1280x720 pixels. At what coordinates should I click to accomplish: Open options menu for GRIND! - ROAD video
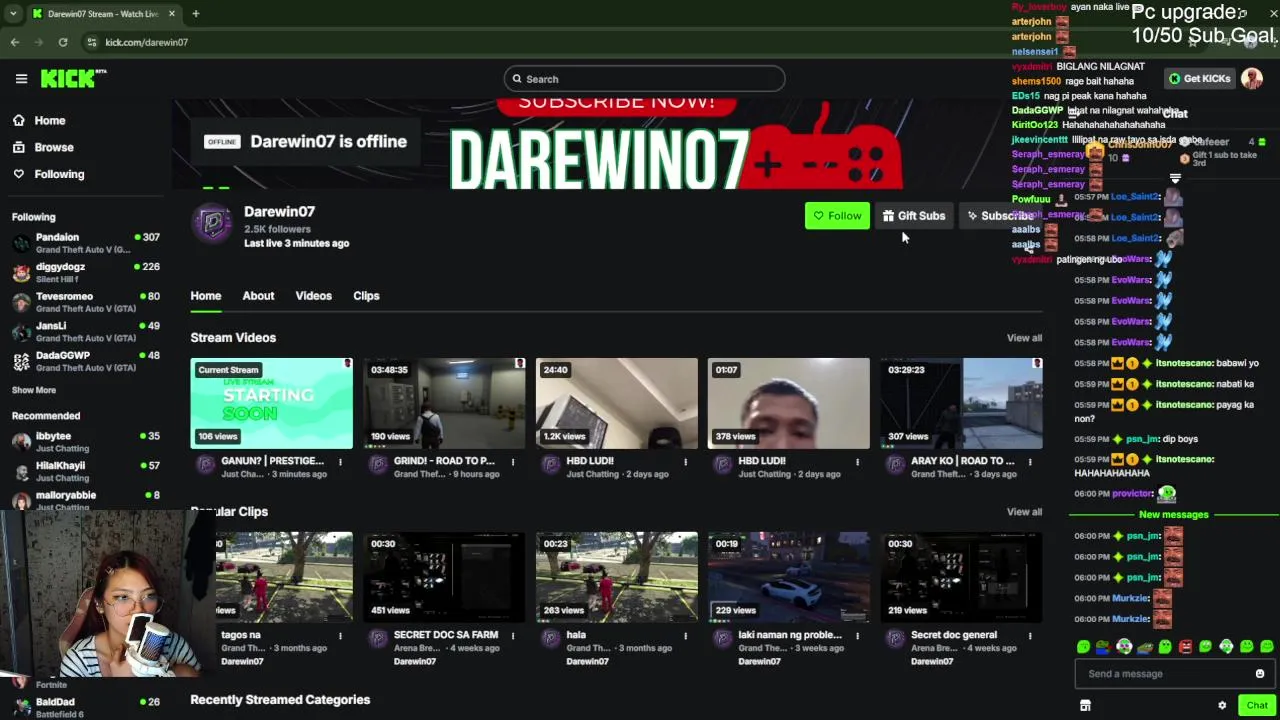(513, 462)
